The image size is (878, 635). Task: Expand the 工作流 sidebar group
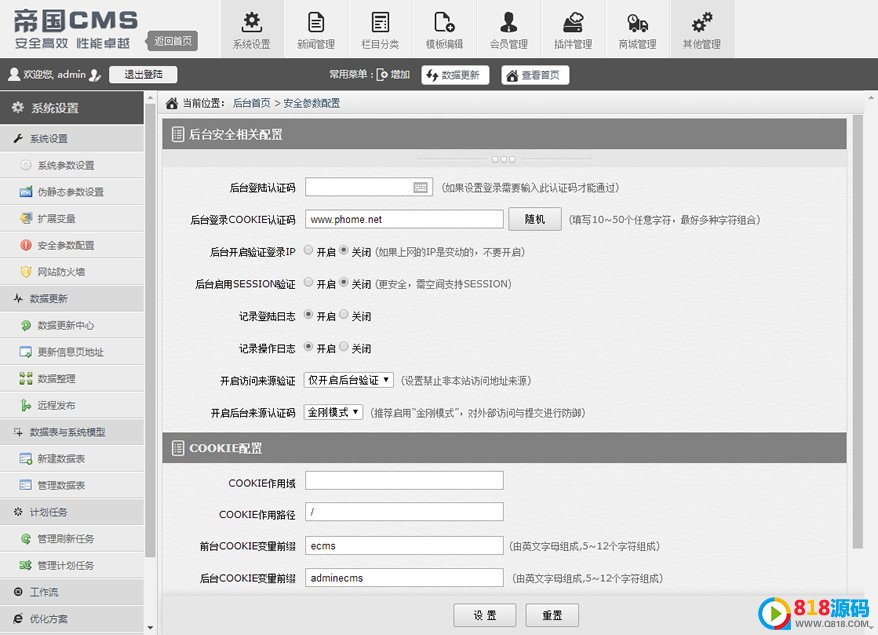[x=72, y=592]
